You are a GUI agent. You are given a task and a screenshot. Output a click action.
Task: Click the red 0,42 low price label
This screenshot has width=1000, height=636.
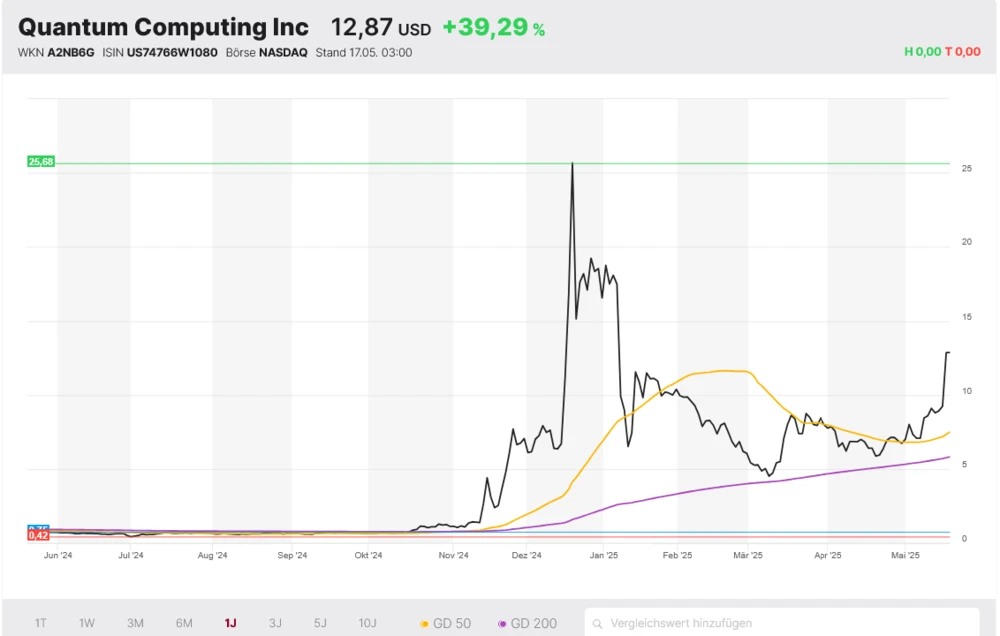[39, 536]
